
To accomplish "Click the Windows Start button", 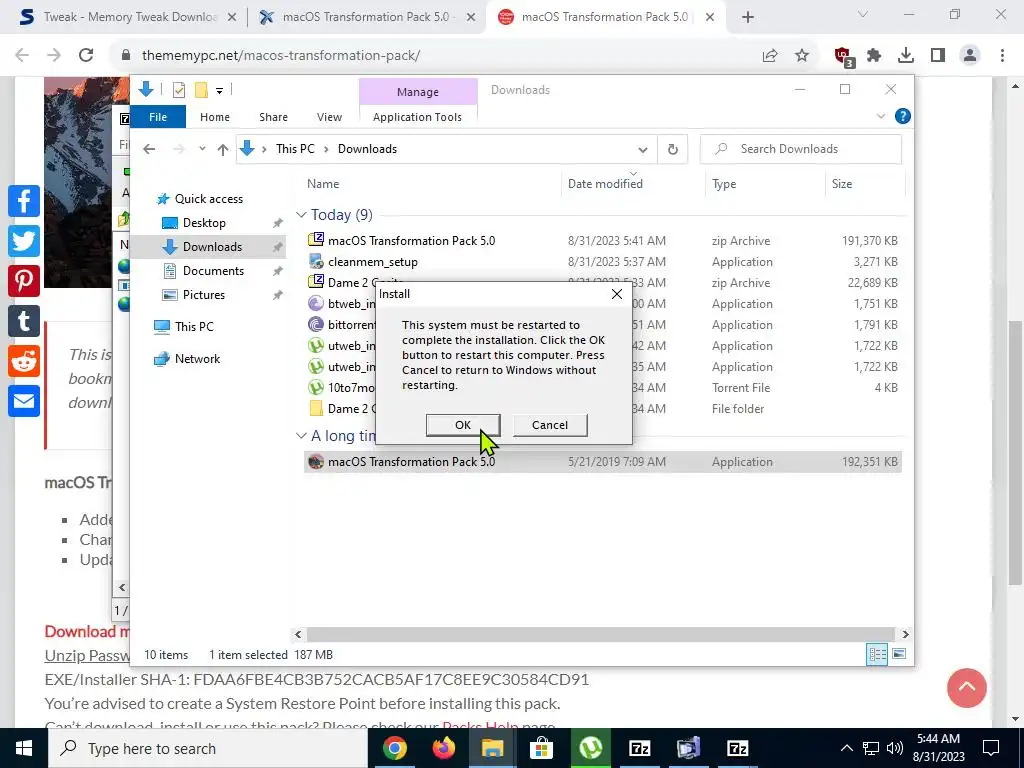I will (24, 748).
